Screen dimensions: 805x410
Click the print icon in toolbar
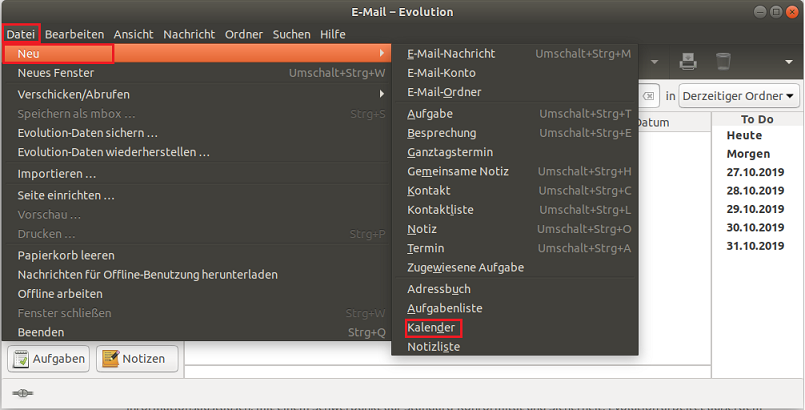coord(688,62)
